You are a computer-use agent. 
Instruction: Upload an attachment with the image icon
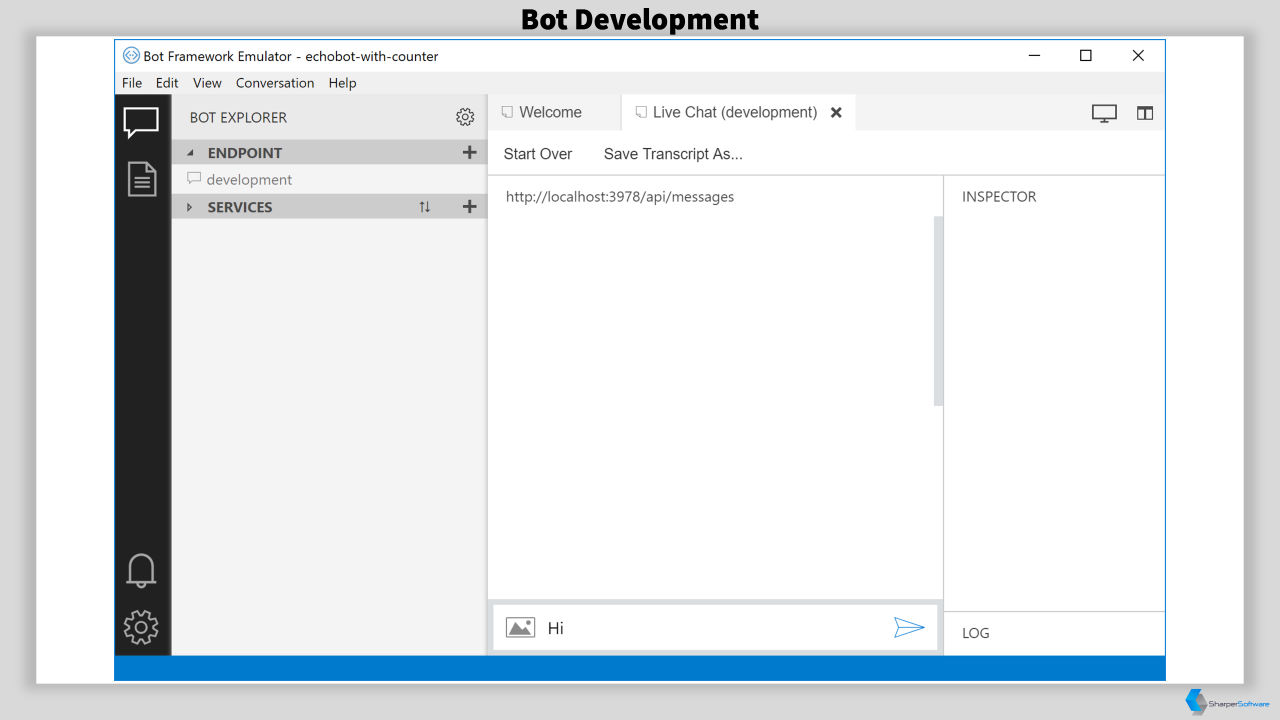[520, 628]
